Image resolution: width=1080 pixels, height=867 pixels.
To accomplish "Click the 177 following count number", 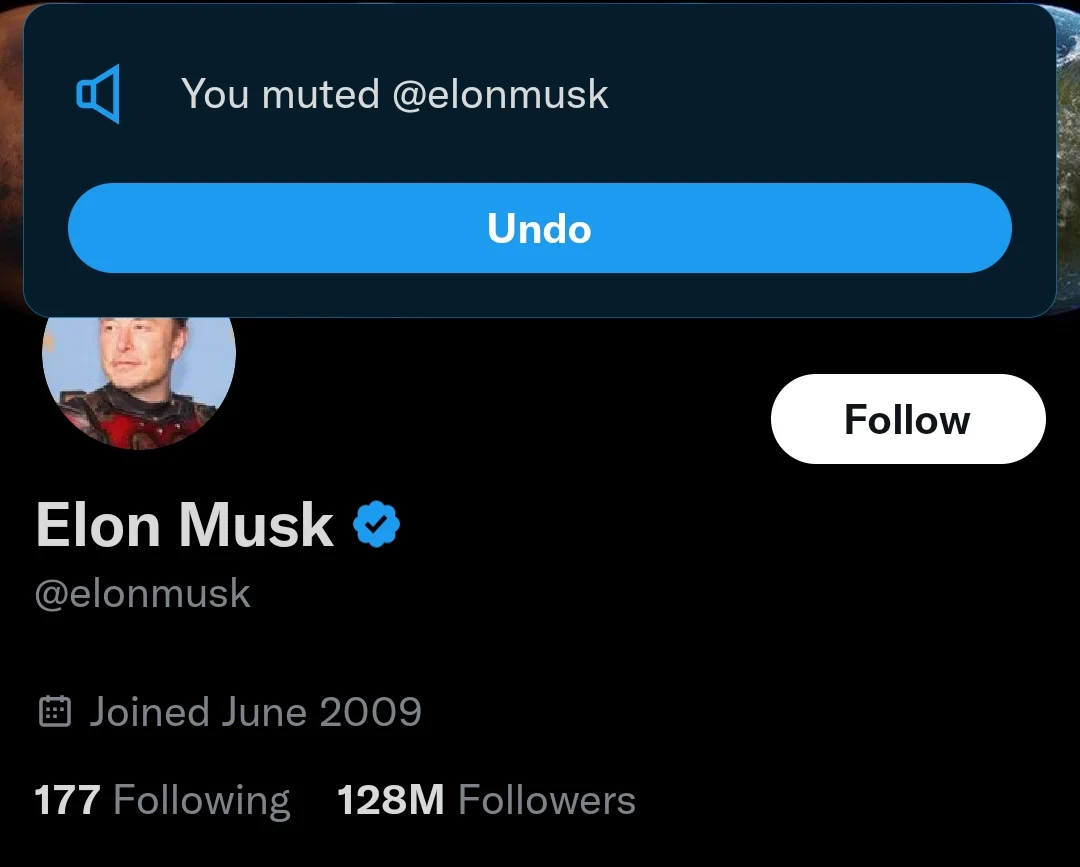I will click(67, 800).
